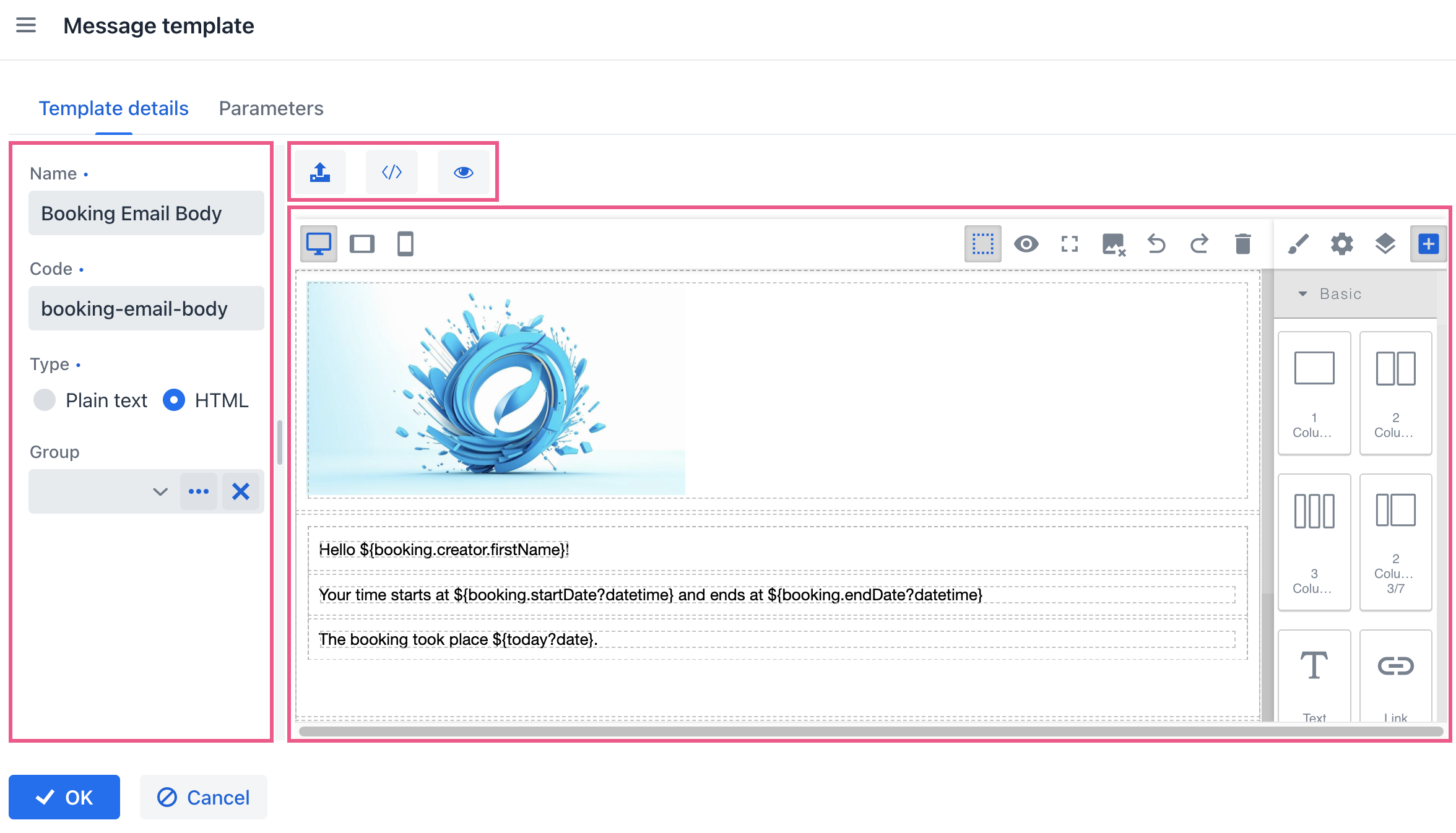This screenshot has height=833, width=1456.
Task: Switch to tablet device preview
Action: pyautogui.click(x=362, y=244)
